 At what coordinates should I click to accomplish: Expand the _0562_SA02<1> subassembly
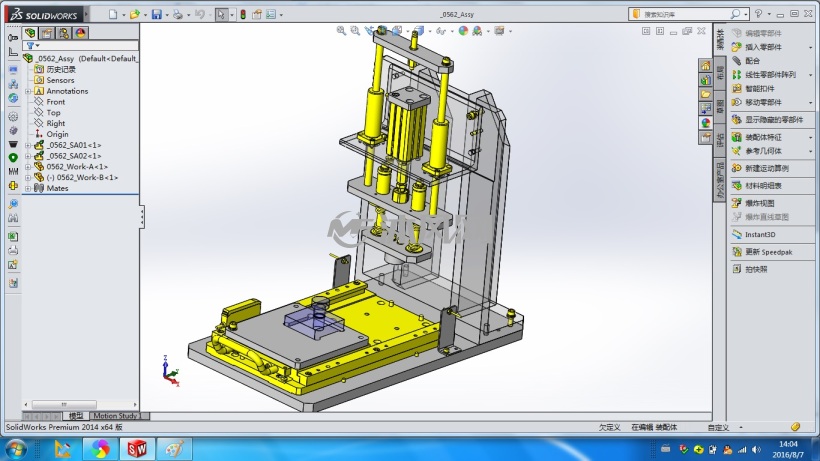tap(28, 156)
